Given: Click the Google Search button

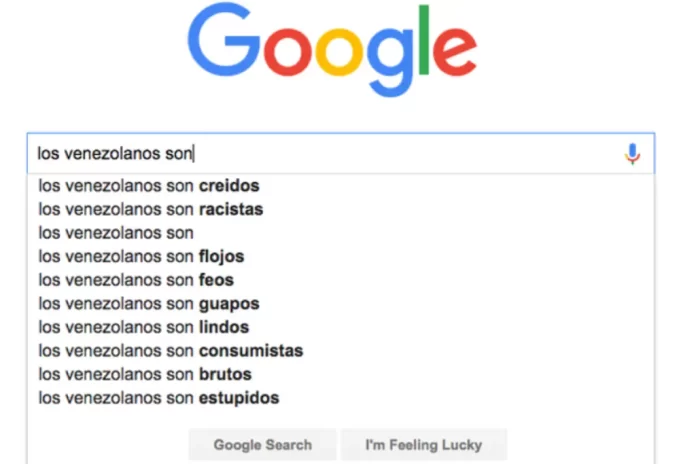Looking at the screenshot, I should pos(262,444).
